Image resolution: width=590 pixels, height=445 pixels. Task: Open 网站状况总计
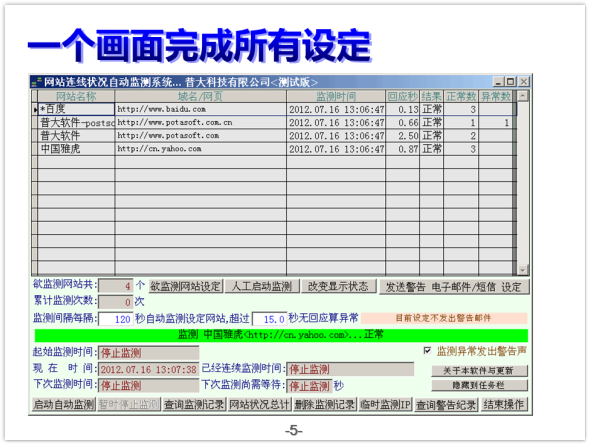pos(259,404)
